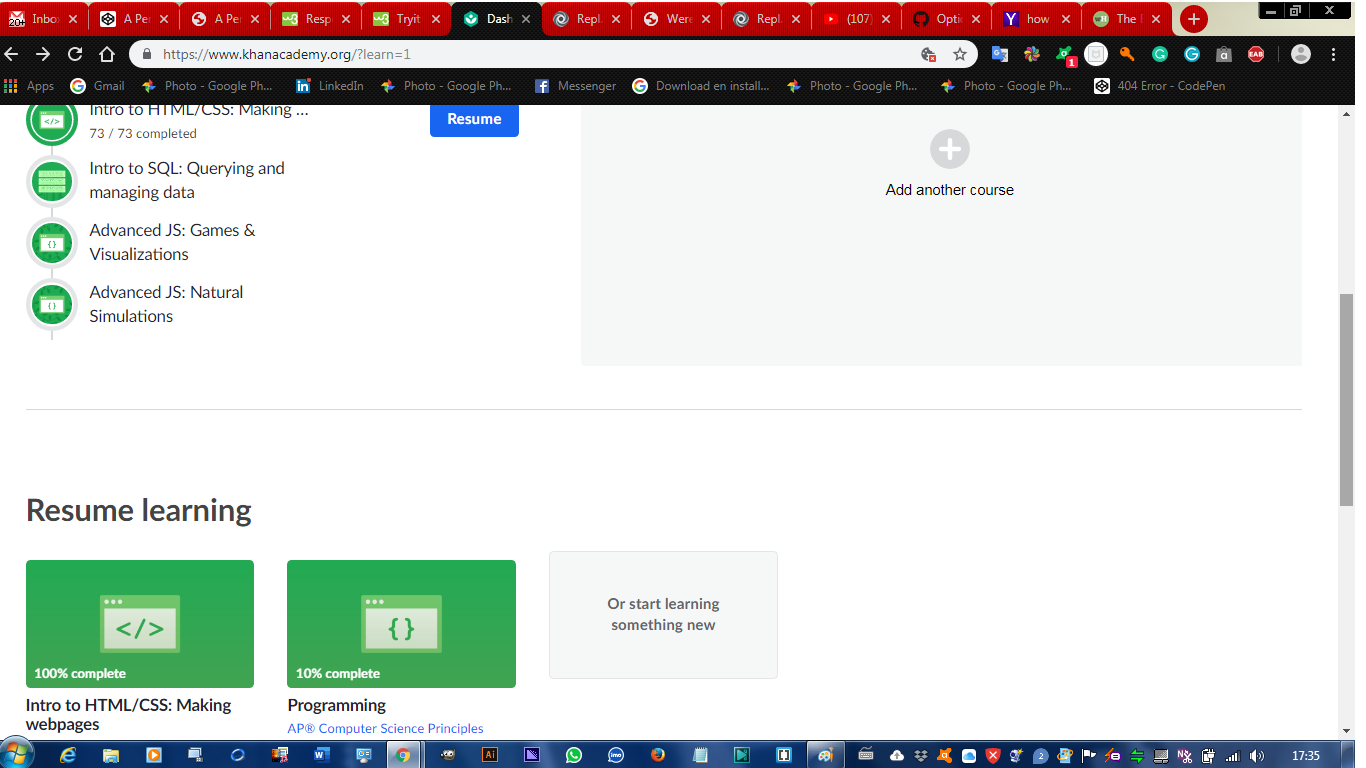Click the green Grammarly extension icon
Screen dimensions: 1366x768
click(x=1160, y=54)
